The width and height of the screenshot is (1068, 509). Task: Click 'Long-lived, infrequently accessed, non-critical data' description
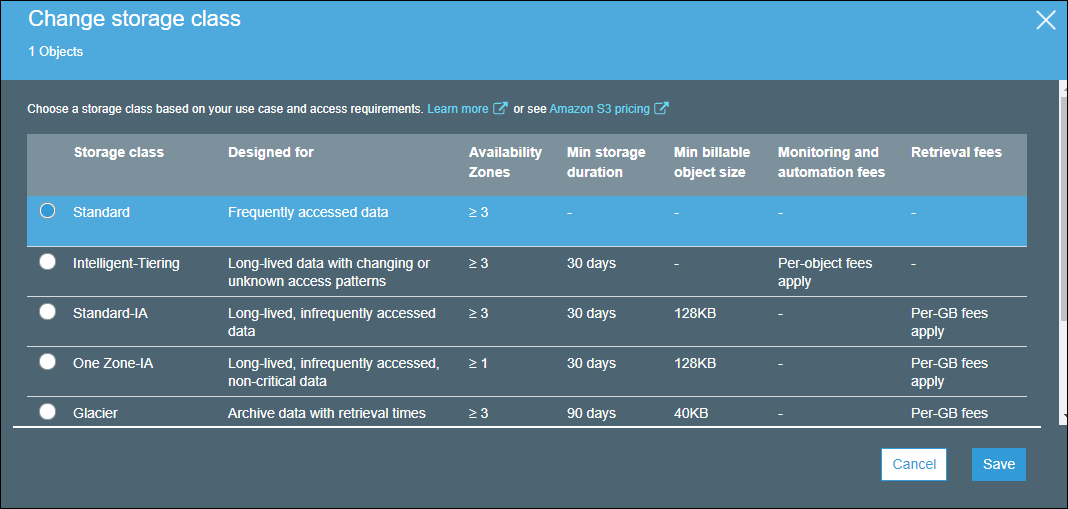[334, 372]
